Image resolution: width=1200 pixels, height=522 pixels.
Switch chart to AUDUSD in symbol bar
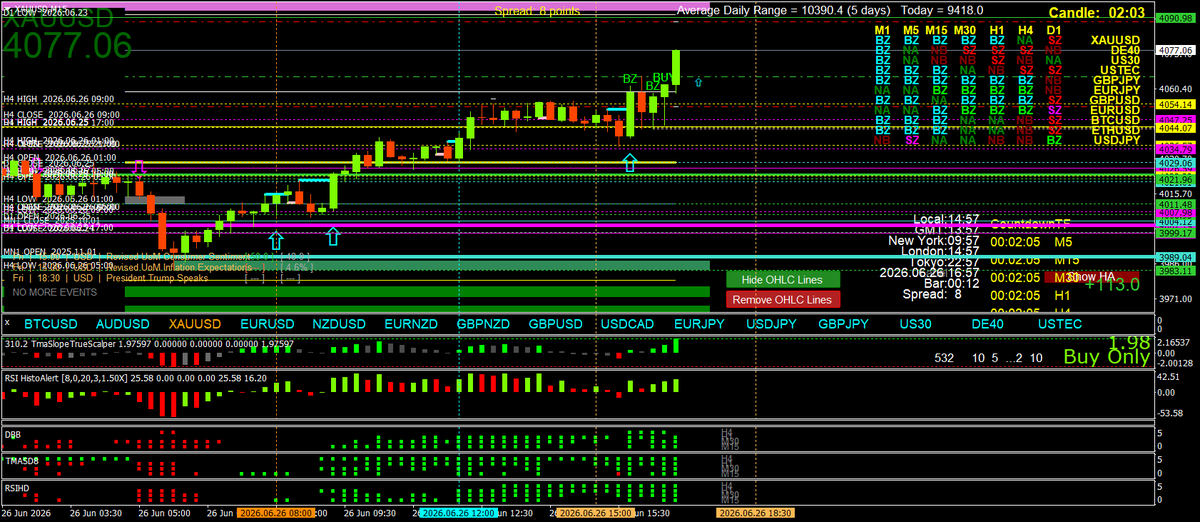[x=125, y=324]
